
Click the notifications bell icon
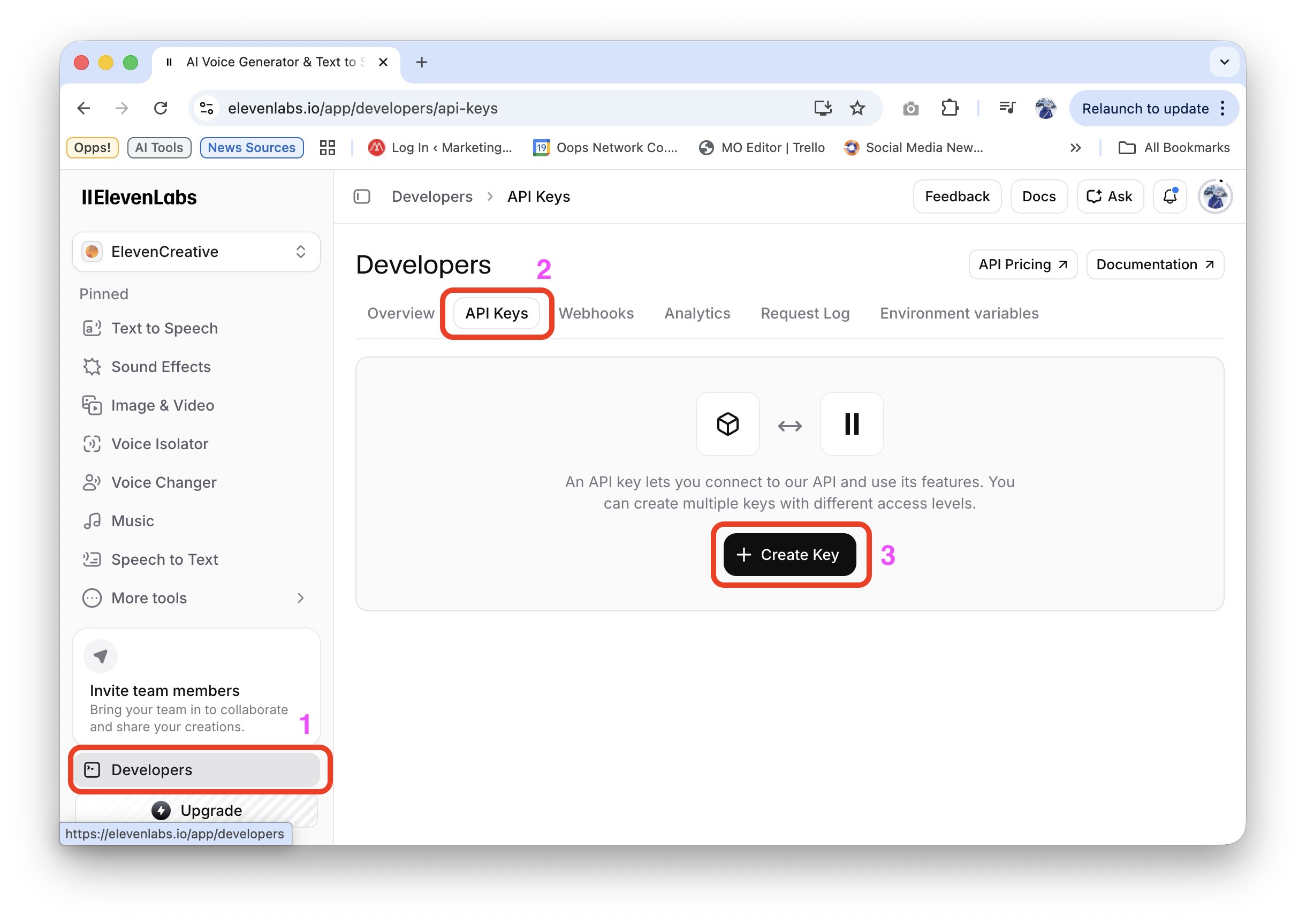pyautogui.click(x=1170, y=197)
